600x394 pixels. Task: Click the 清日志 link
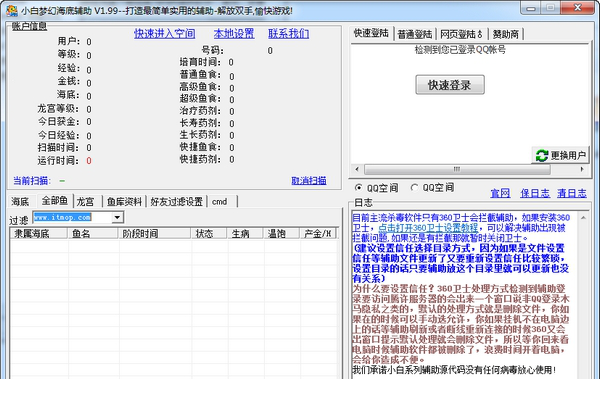click(572, 193)
